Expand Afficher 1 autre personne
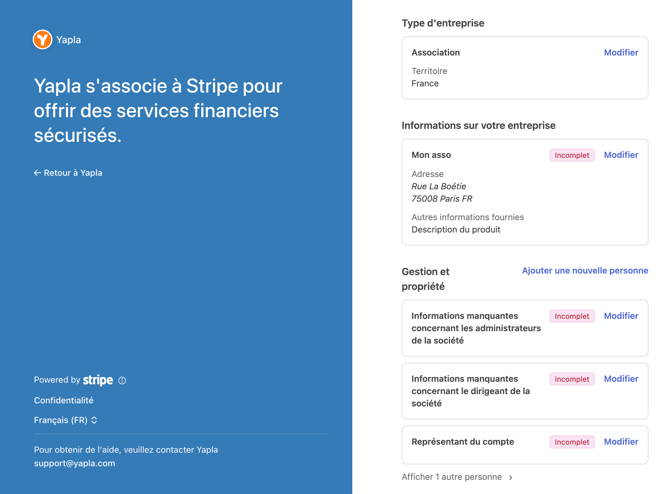670x494 pixels. click(x=457, y=477)
